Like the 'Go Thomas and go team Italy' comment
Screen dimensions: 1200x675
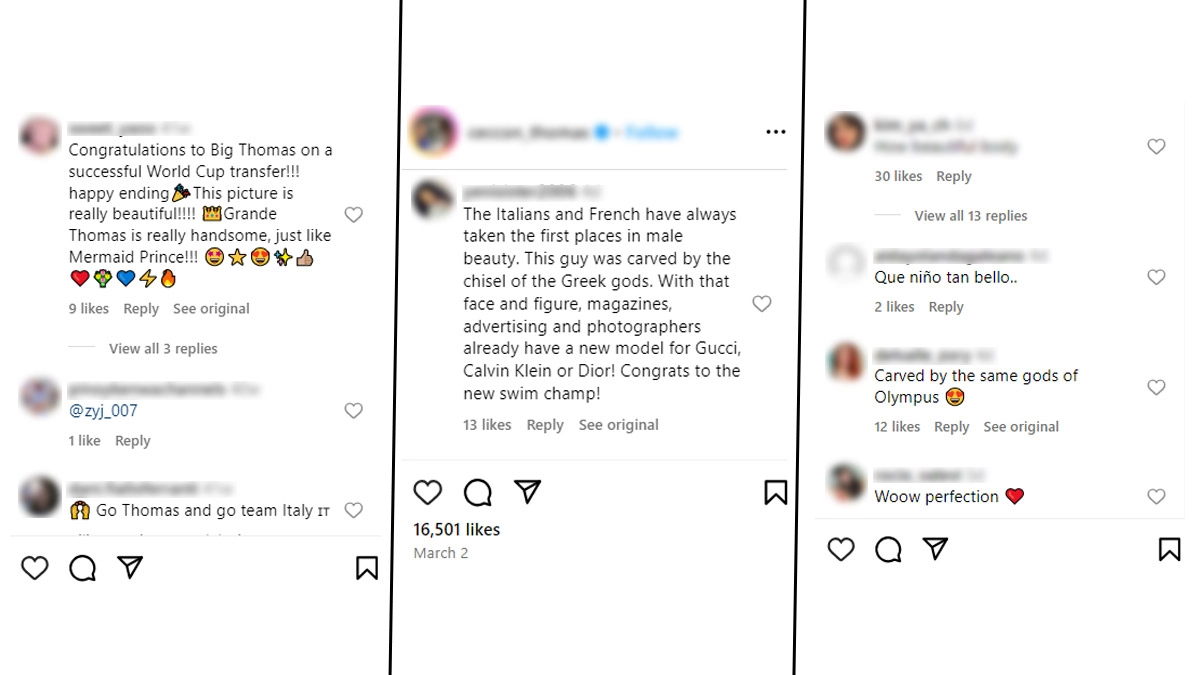[x=353, y=511]
